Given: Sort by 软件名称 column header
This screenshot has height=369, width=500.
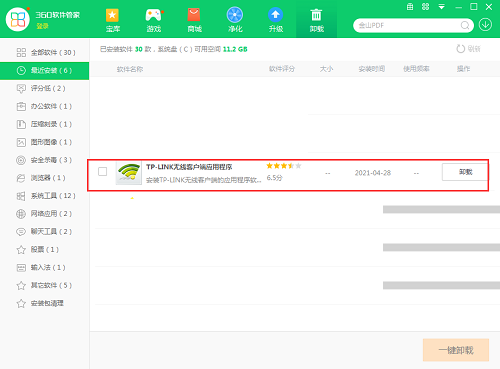Looking at the screenshot, I should 130,69.
